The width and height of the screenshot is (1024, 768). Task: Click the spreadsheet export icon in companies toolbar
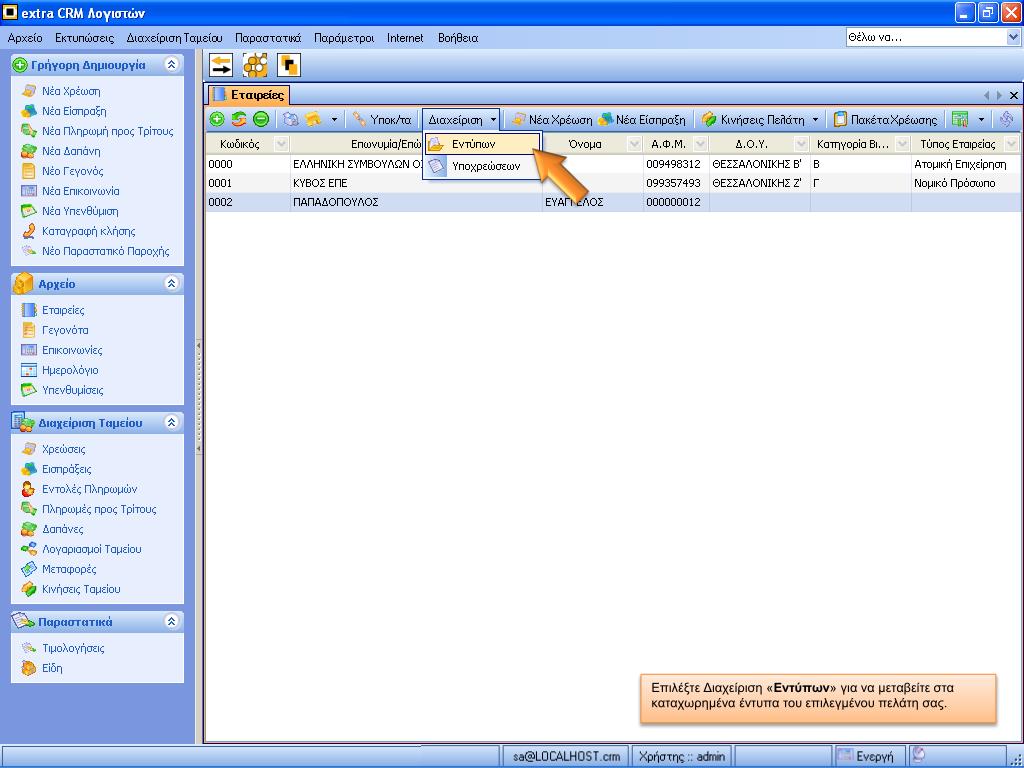coord(959,120)
